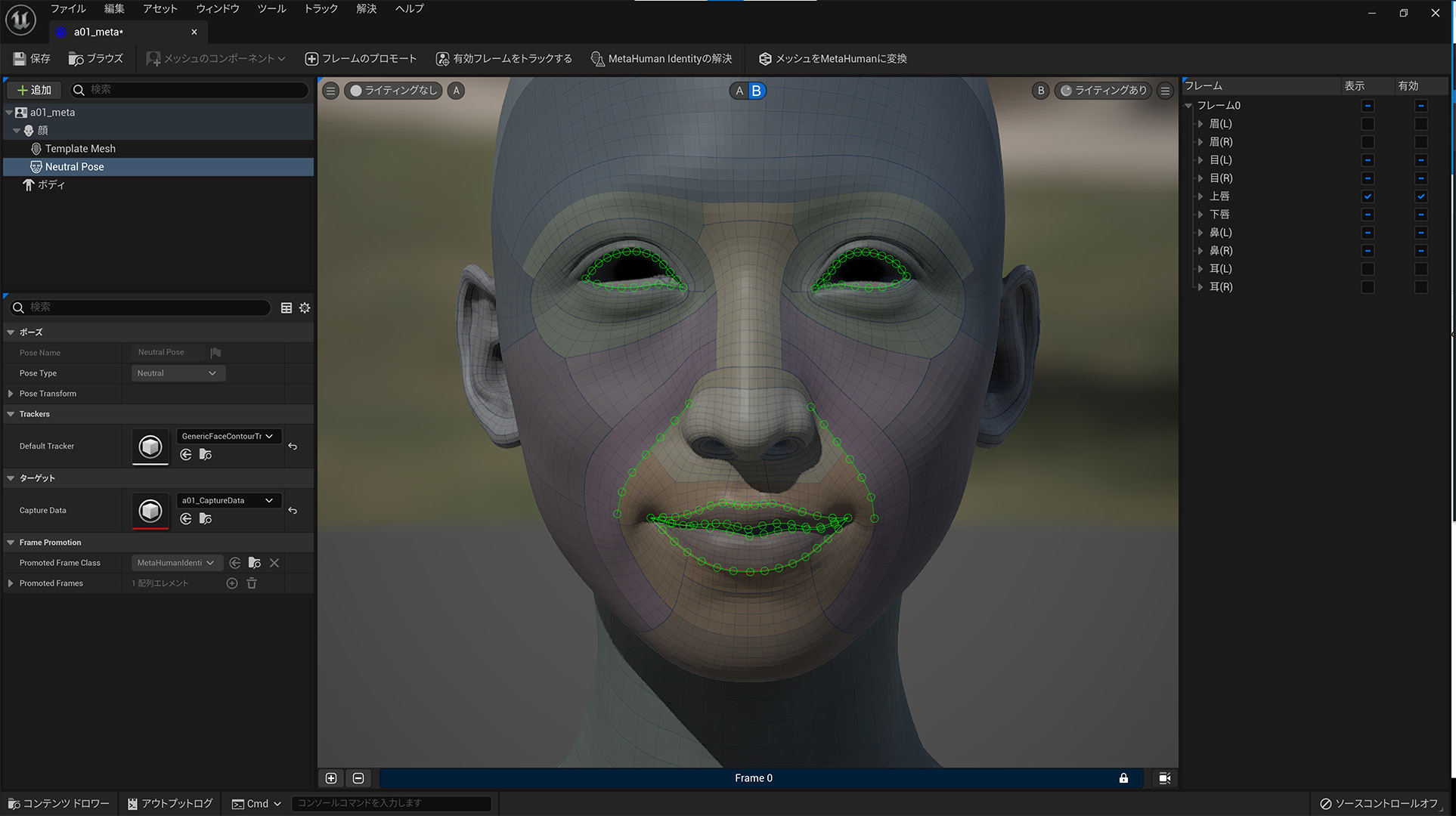Toggle 眉(L) visibility checkbox
This screenshot has width=1456, height=816.
pos(1368,124)
